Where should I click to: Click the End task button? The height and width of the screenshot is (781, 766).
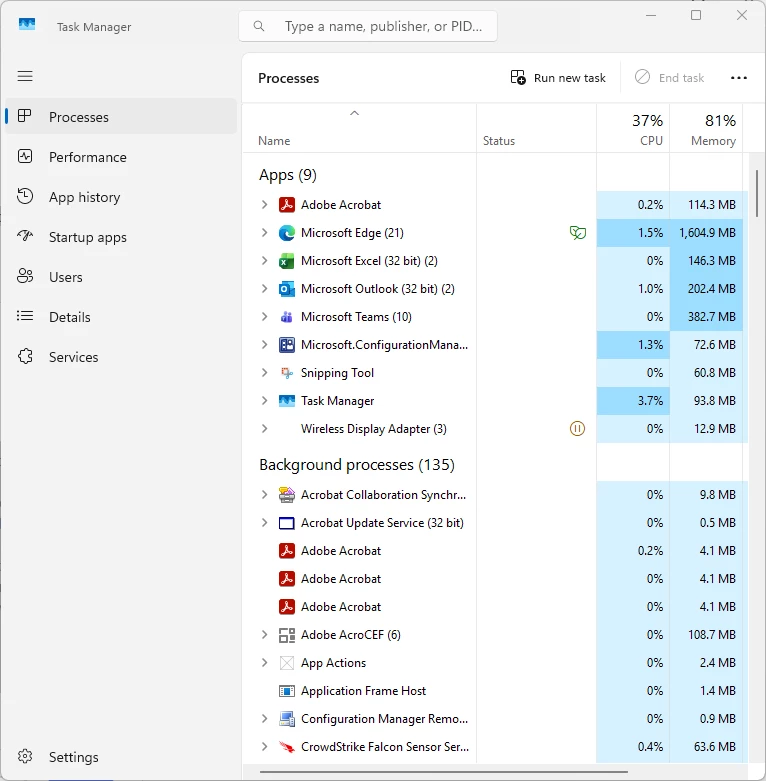pos(669,78)
